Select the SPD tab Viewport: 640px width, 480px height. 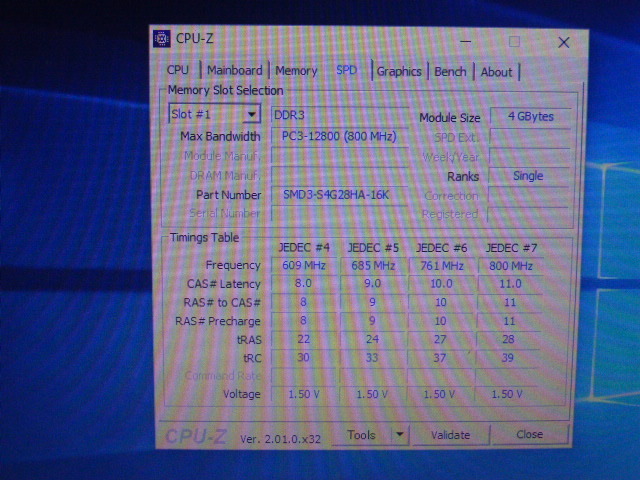coord(346,71)
